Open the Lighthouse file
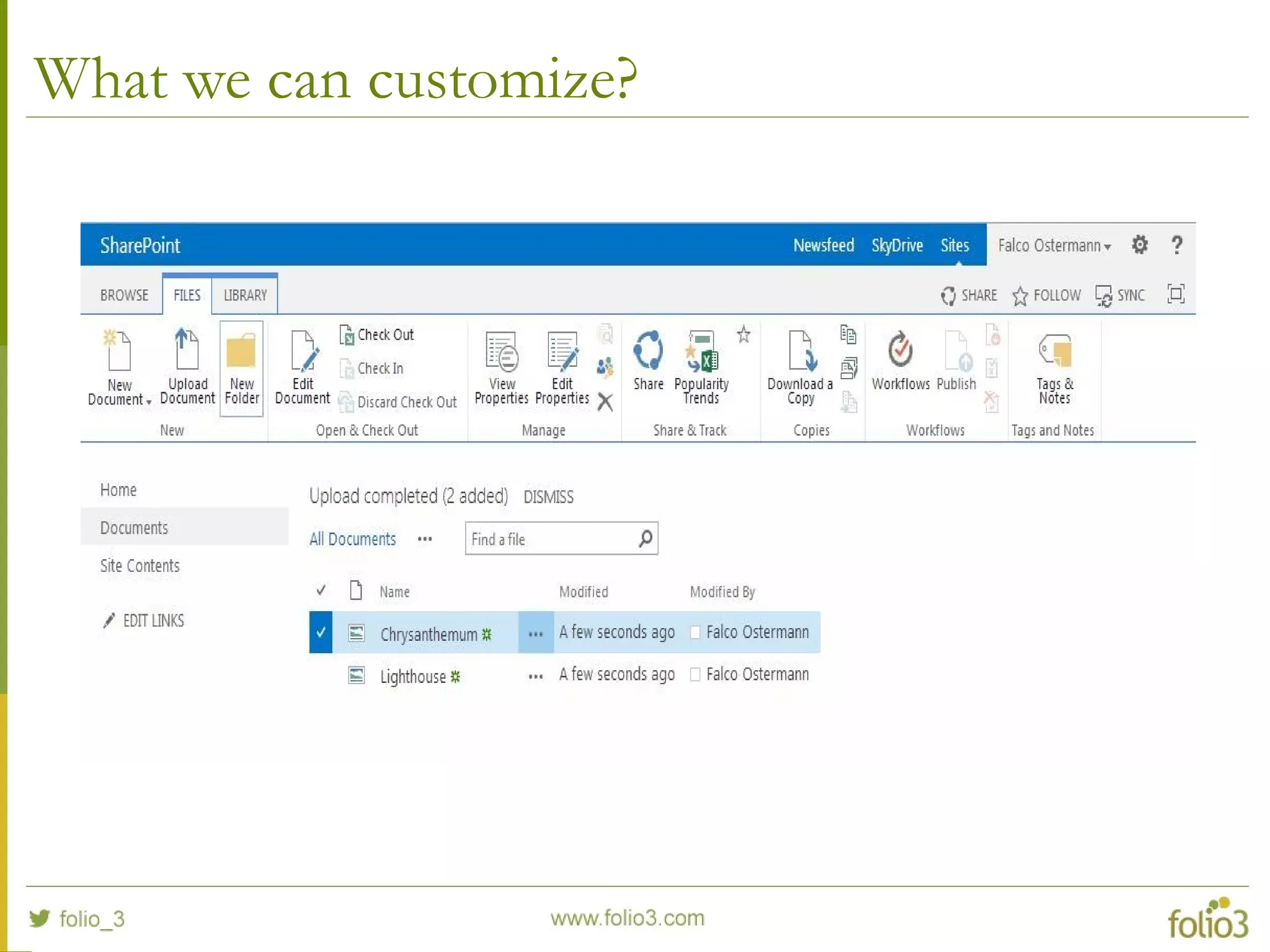1270x952 pixels. (413, 676)
